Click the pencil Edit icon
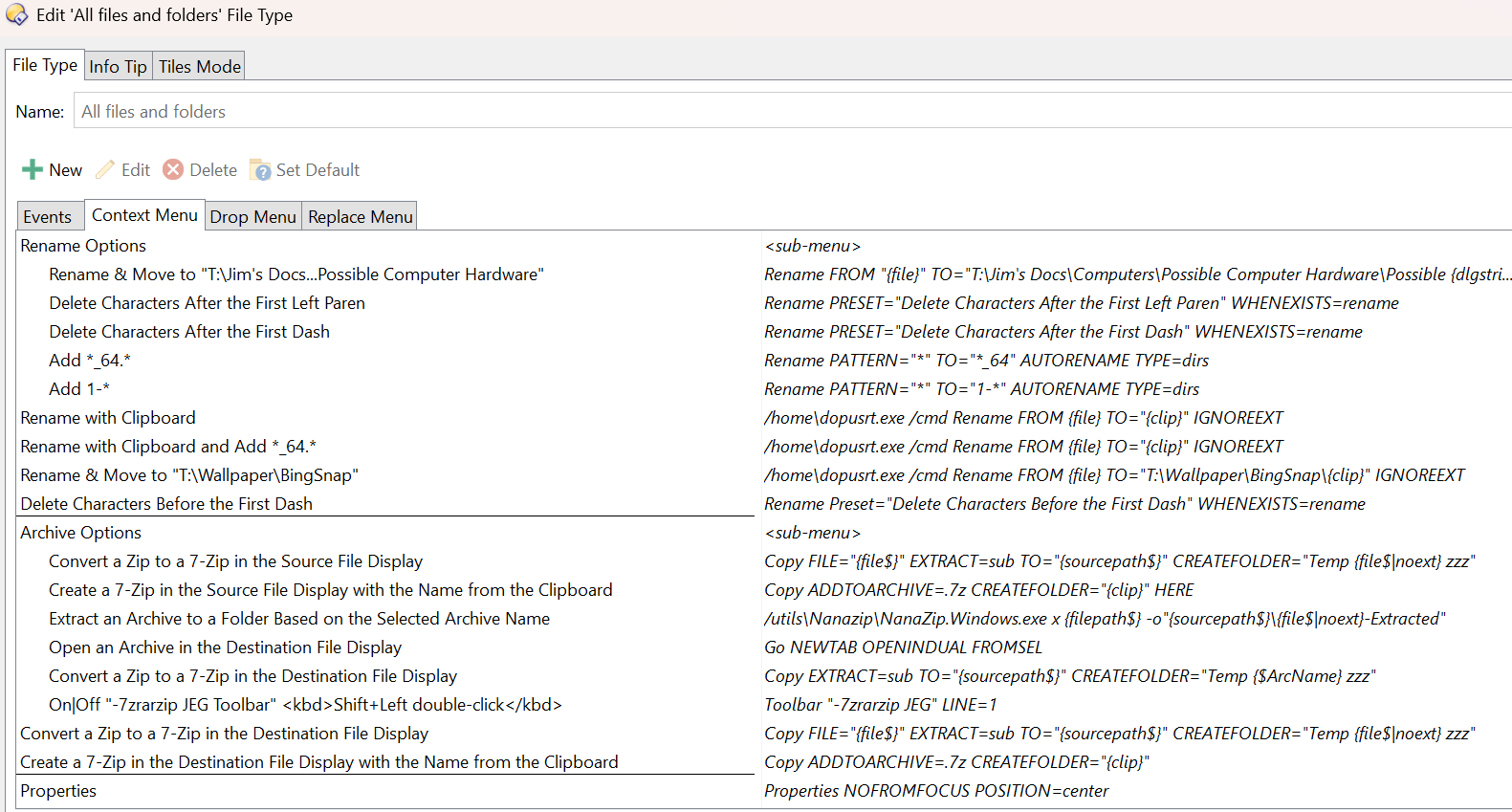Screen dimensions: 1512x812 click(x=105, y=169)
